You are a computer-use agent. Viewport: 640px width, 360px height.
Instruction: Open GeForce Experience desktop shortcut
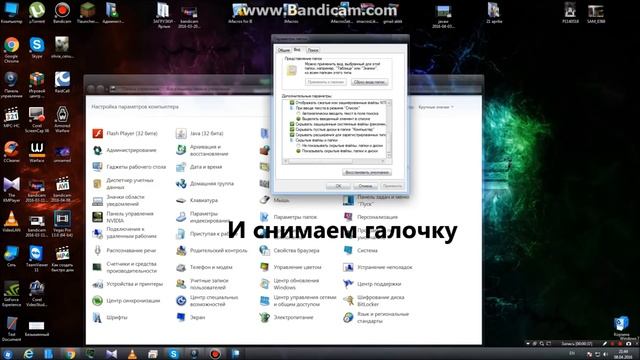tap(11, 293)
